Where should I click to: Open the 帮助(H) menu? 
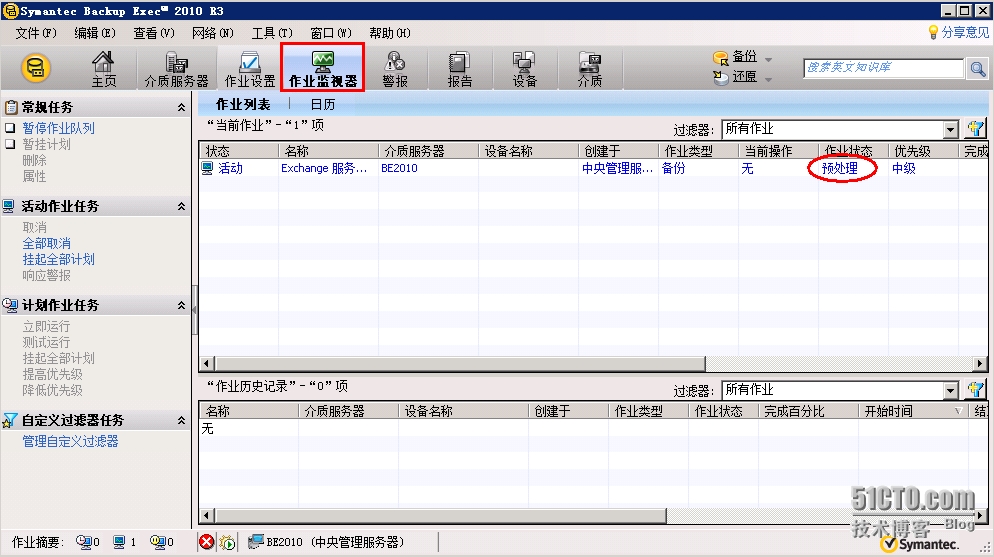[390, 33]
